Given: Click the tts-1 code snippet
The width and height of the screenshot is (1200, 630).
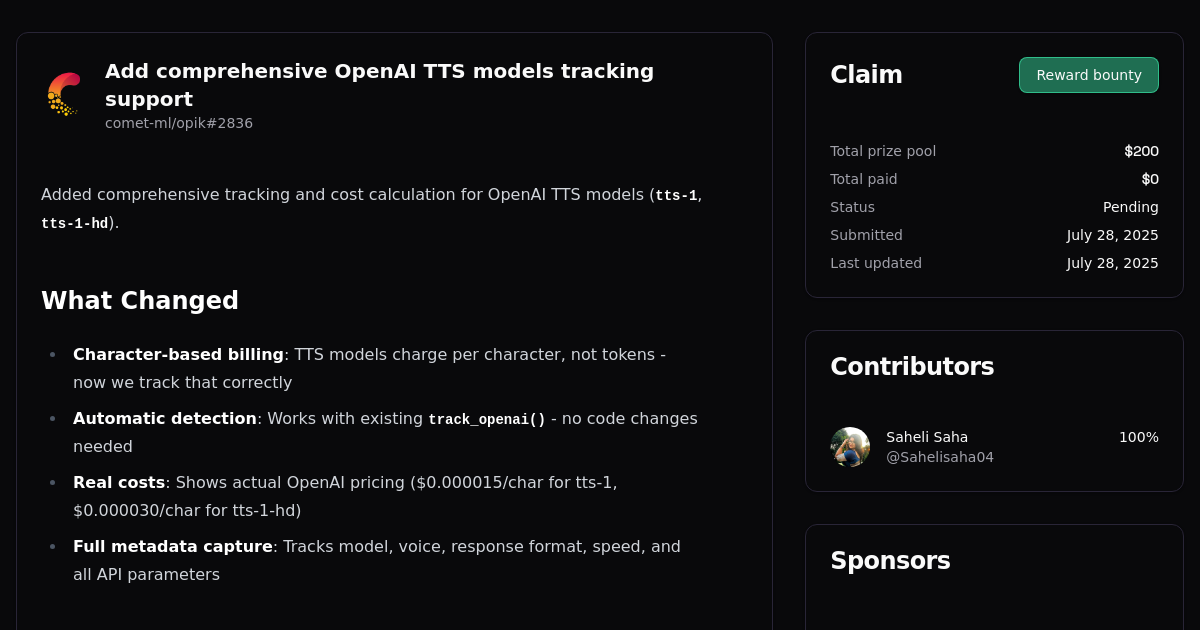Looking at the screenshot, I should (676, 195).
